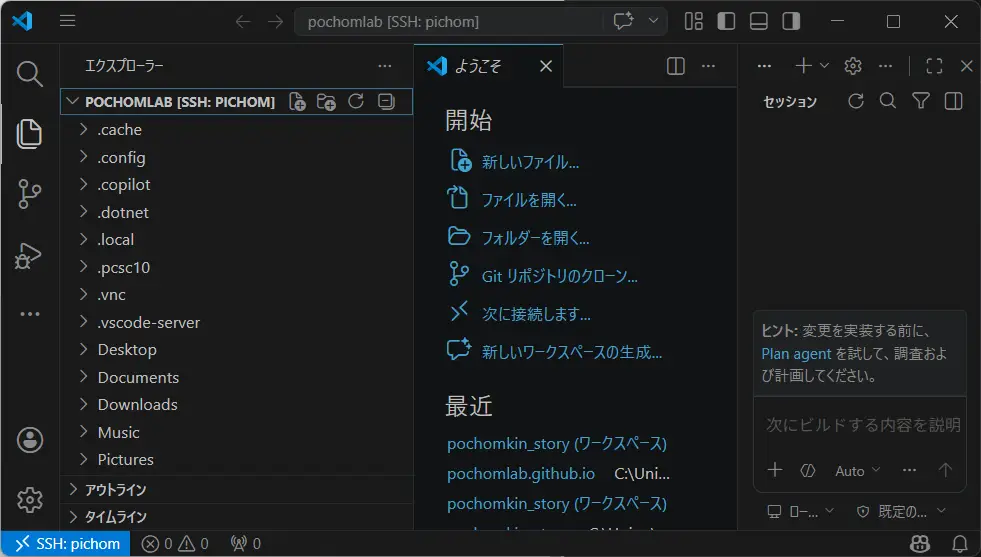Open the new session dropdown chevron
This screenshot has height=557, width=981.
point(824,66)
